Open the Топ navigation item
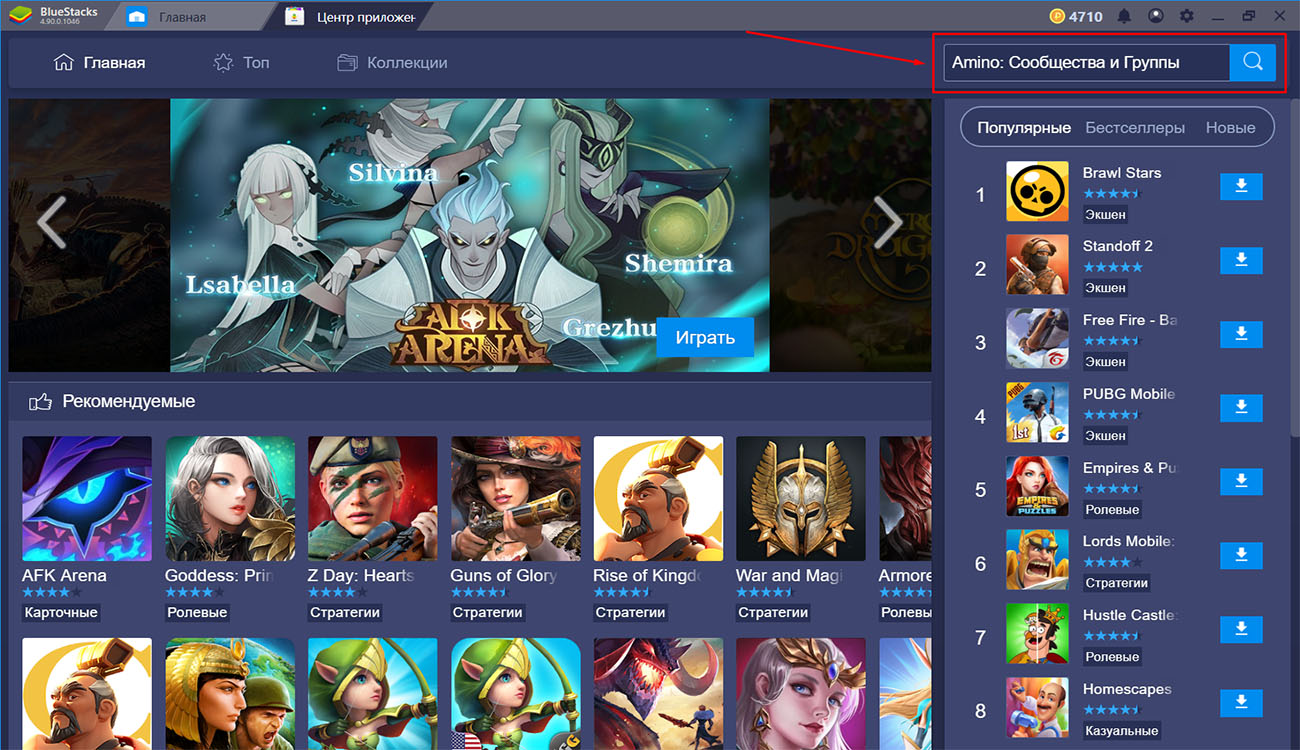 (x=241, y=62)
